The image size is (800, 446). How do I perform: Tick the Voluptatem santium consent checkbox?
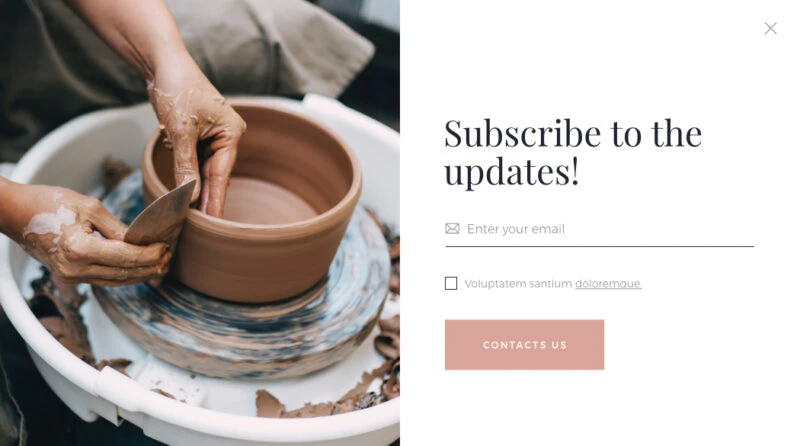coord(451,283)
